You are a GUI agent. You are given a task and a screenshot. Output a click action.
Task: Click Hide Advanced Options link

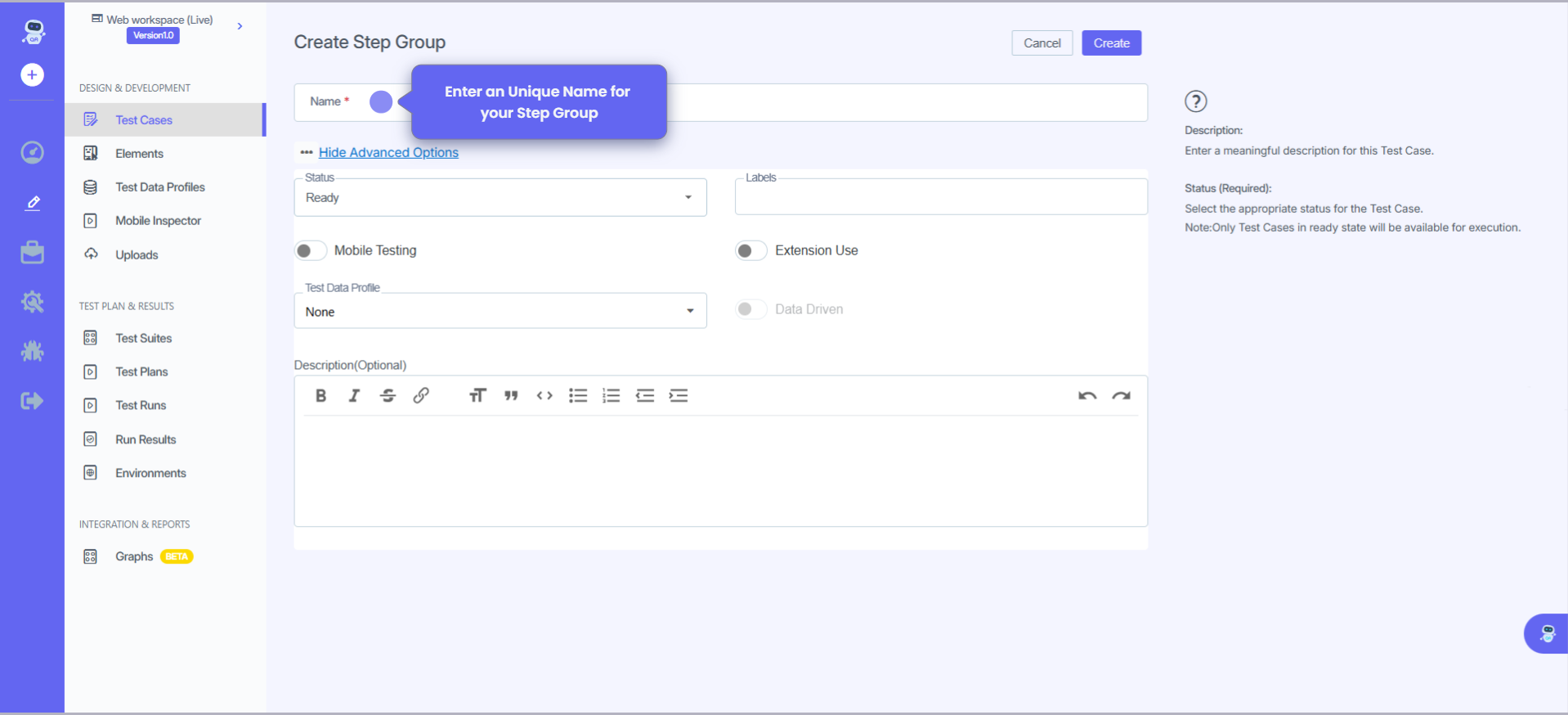click(x=388, y=152)
